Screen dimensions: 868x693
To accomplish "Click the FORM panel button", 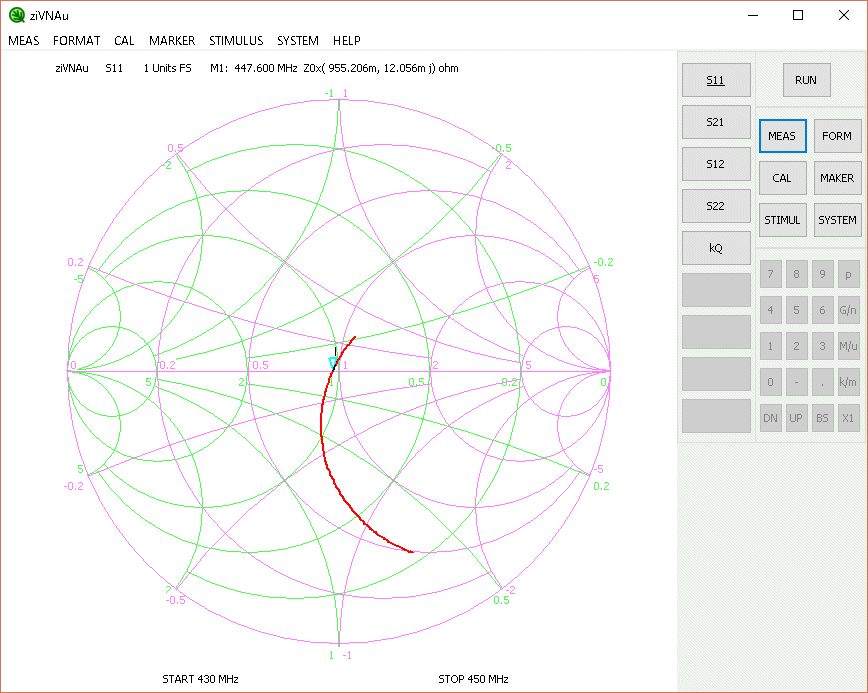I will [x=837, y=136].
